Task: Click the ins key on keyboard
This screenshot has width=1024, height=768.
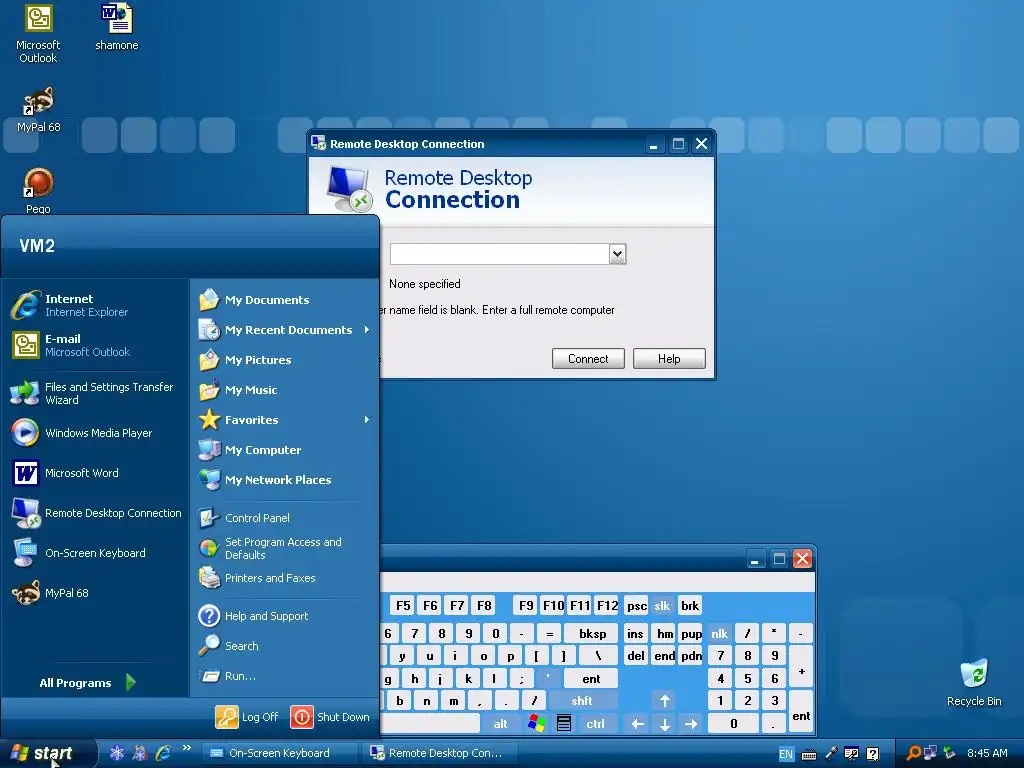Action: [x=635, y=633]
